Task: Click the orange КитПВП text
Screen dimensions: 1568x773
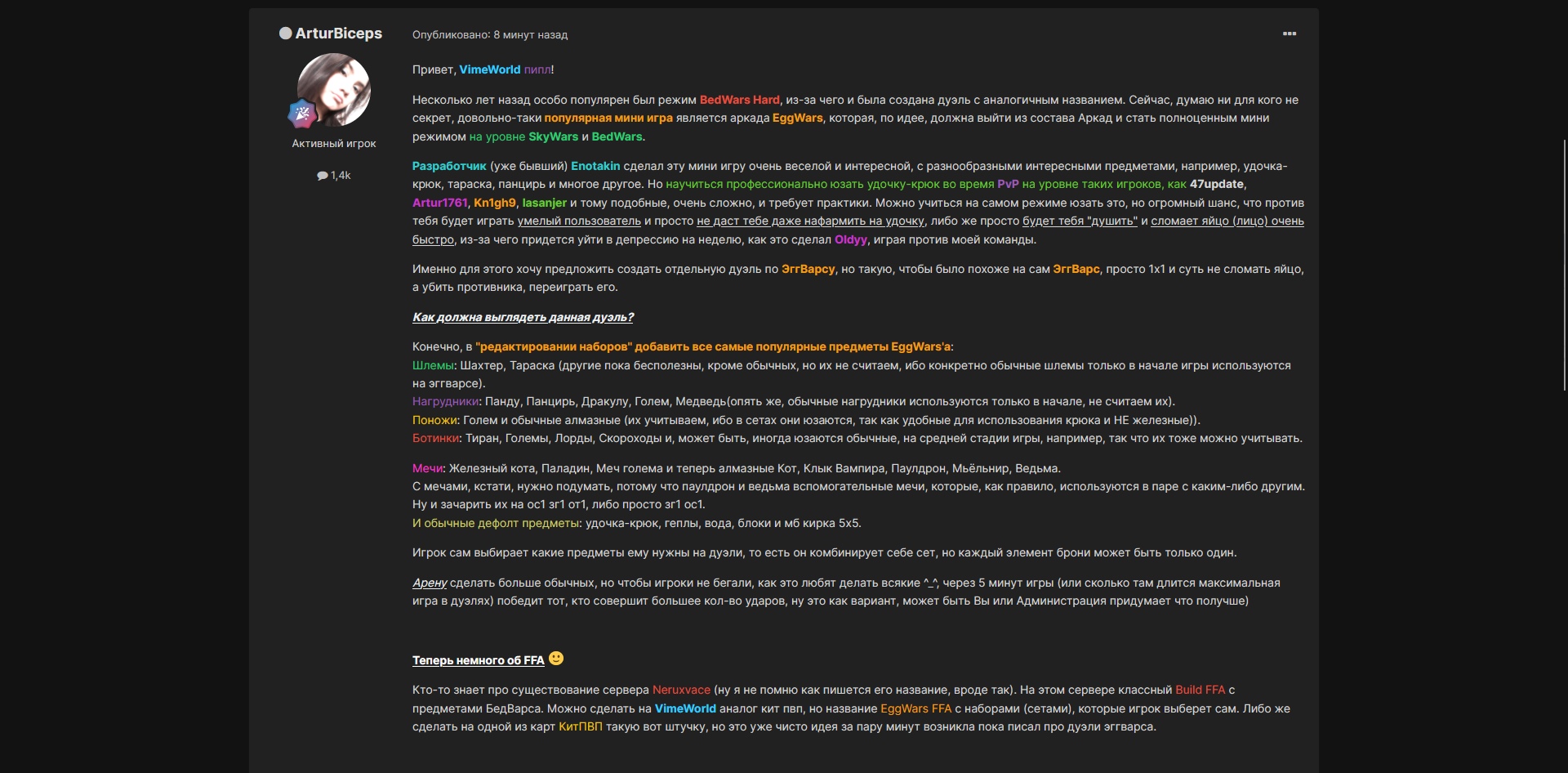Action: (x=580, y=726)
